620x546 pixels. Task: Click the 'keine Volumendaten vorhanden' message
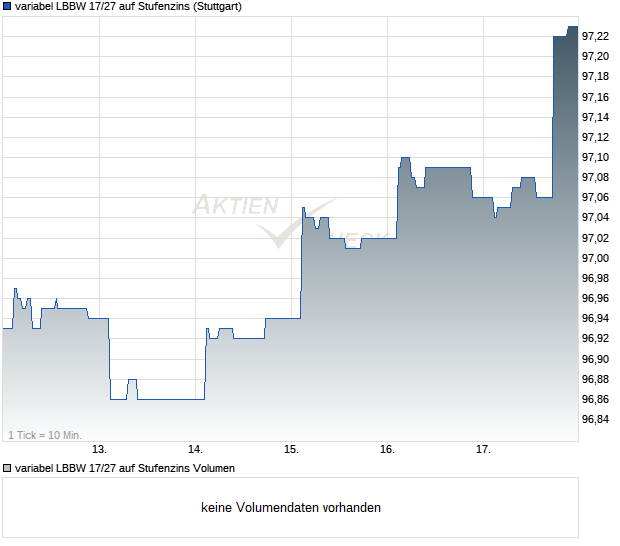click(x=291, y=508)
